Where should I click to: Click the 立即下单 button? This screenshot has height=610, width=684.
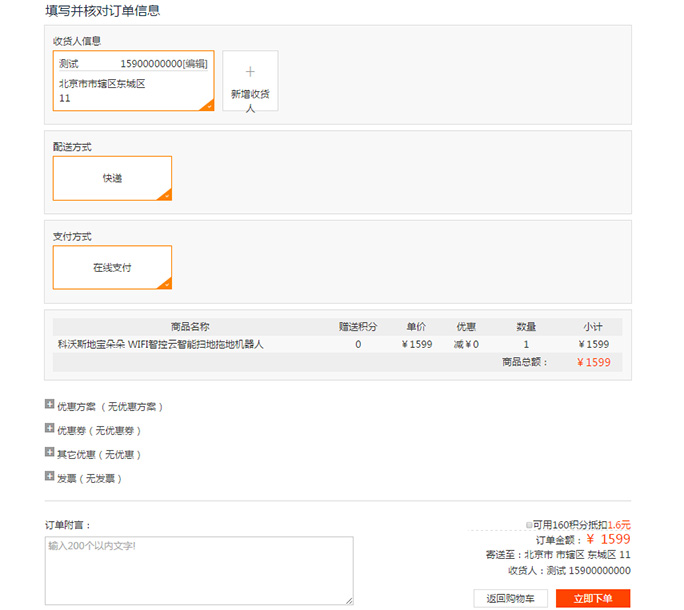coord(593,598)
